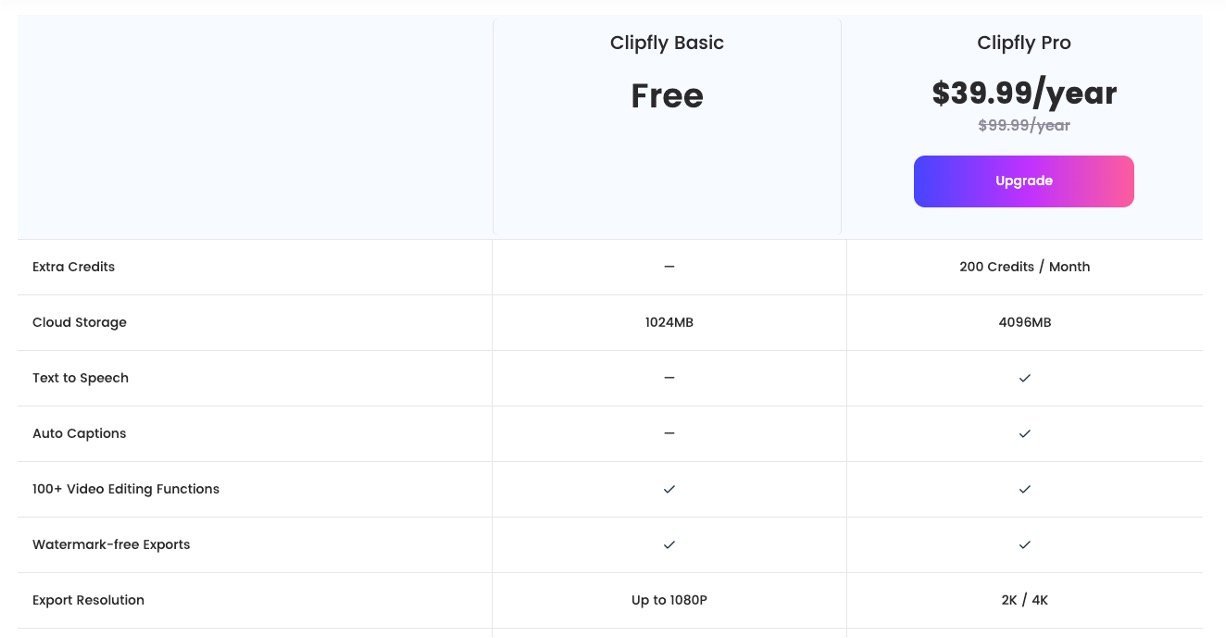The height and width of the screenshot is (638, 1226).
Task: Click the Basic dash icon for Text to Speech
Action: (669, 378)
